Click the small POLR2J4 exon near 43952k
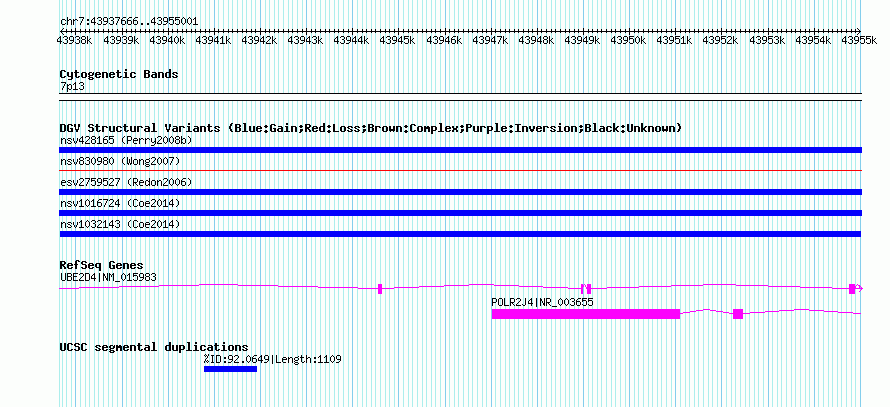This screenshot has width=890, height=407. coord(738,314)
